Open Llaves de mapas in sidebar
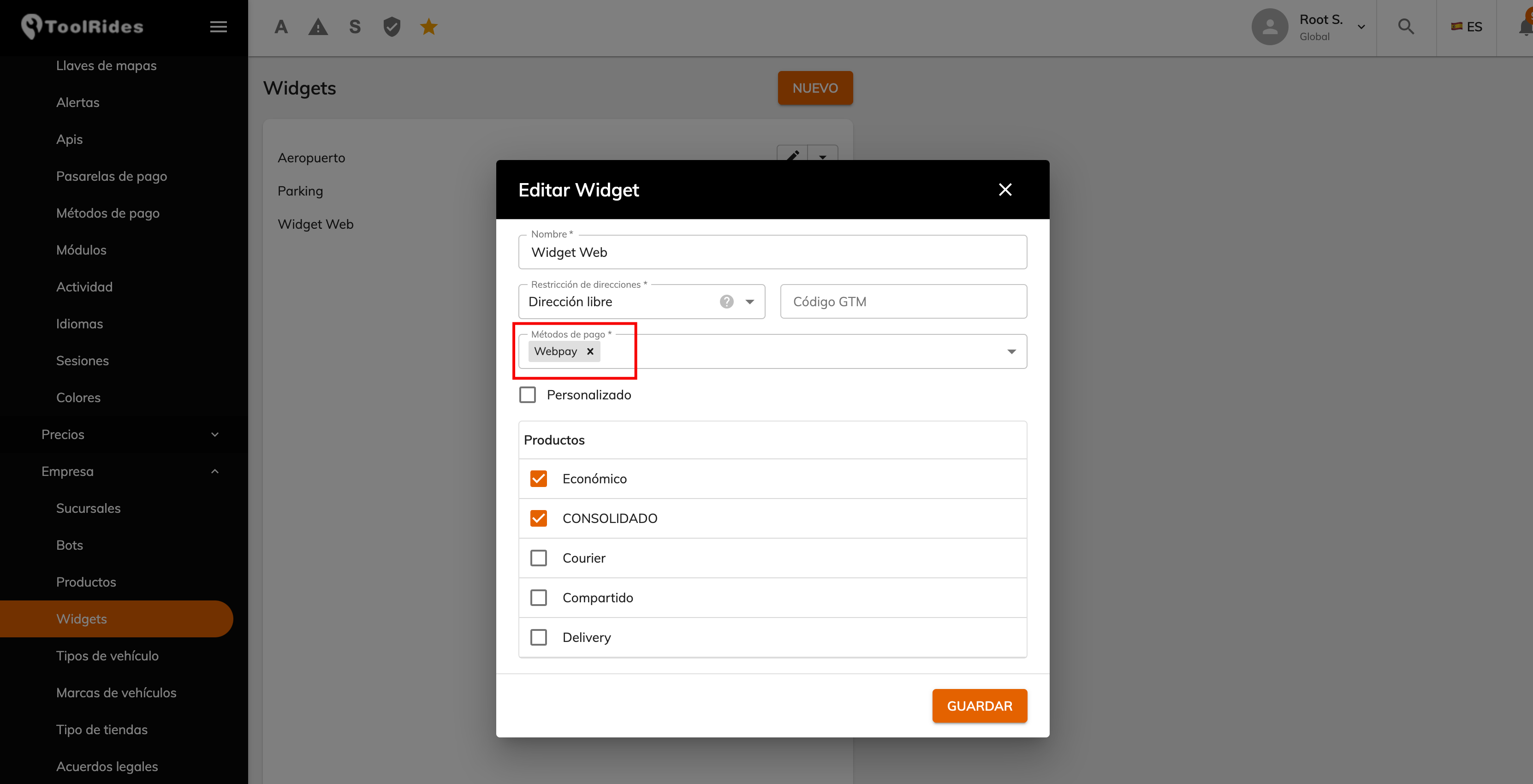Image resolution: width=1533 pixels, height=784 pixels. (x=107, y=65)
